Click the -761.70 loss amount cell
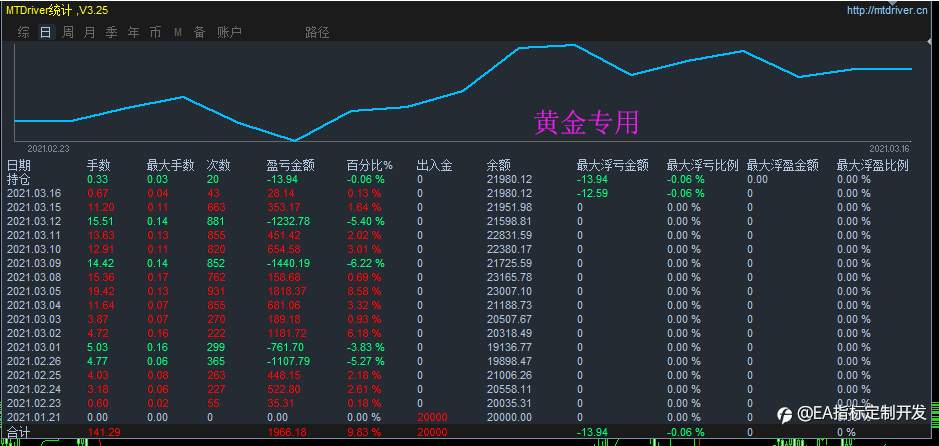This screenshot has height=446, width=939. (285, 347)
